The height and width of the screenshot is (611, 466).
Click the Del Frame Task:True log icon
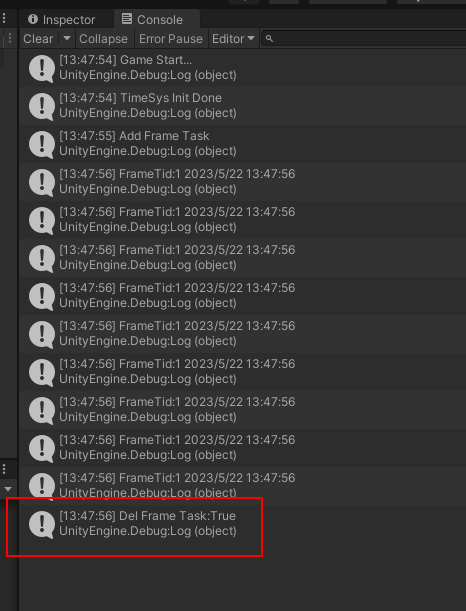tap(42, 524)
